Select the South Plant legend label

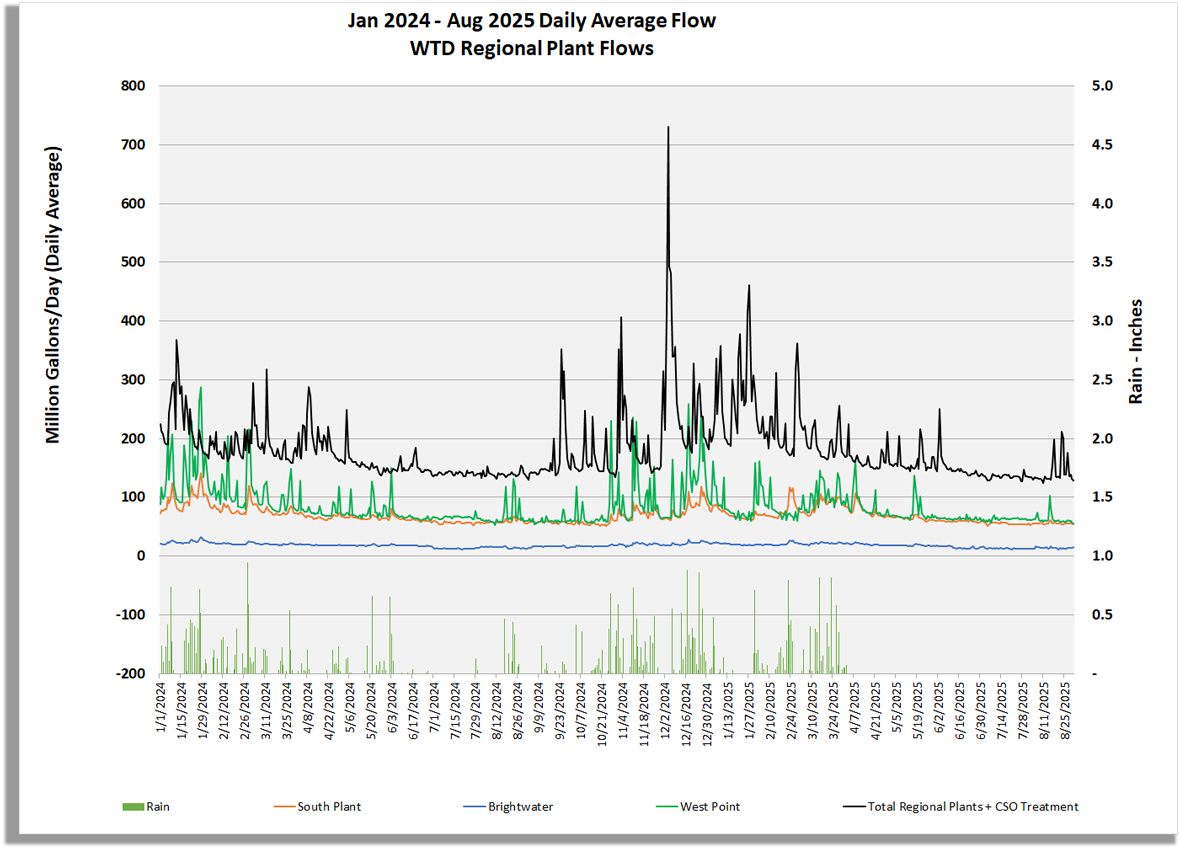(329, 806)
